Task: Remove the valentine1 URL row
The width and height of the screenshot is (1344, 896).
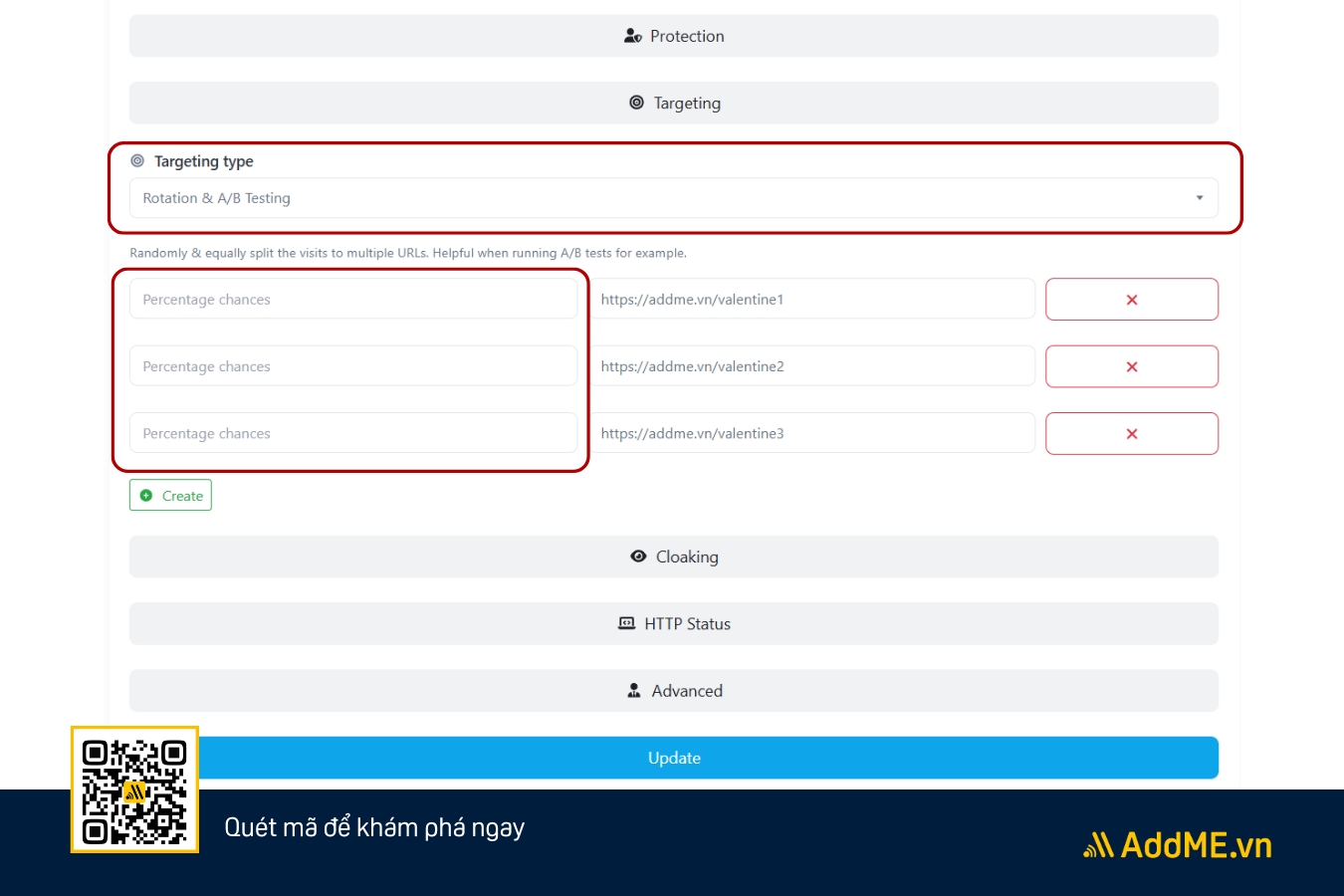Action: [1132, 300]
